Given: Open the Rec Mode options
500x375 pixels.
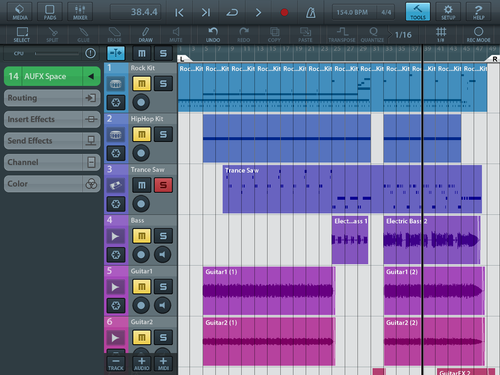Looking at the screenshot, I should [478, 35].
